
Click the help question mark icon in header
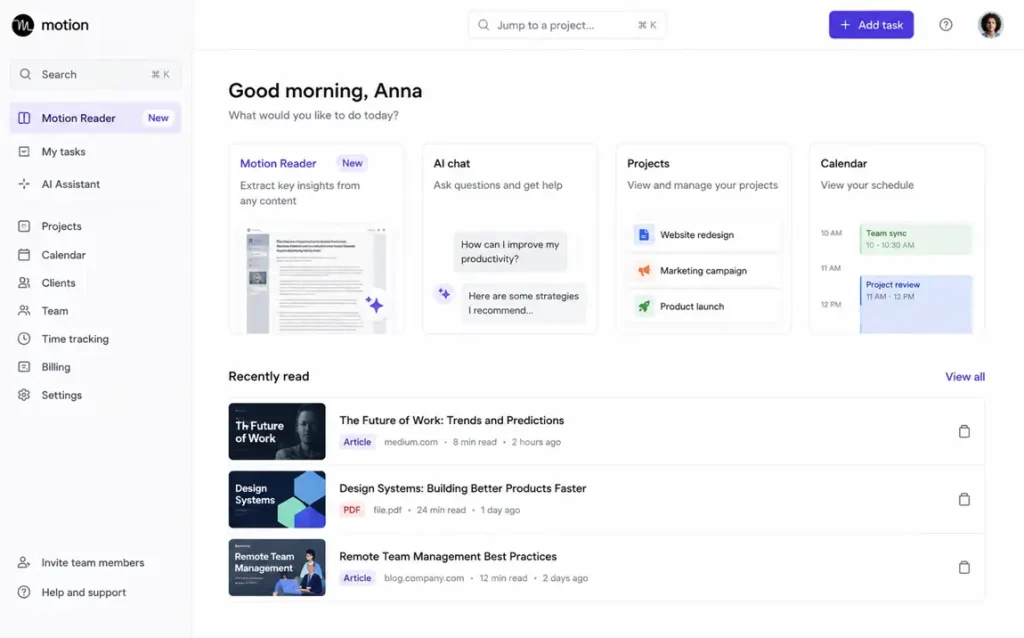pyautogui.click(x=946, y=25)
